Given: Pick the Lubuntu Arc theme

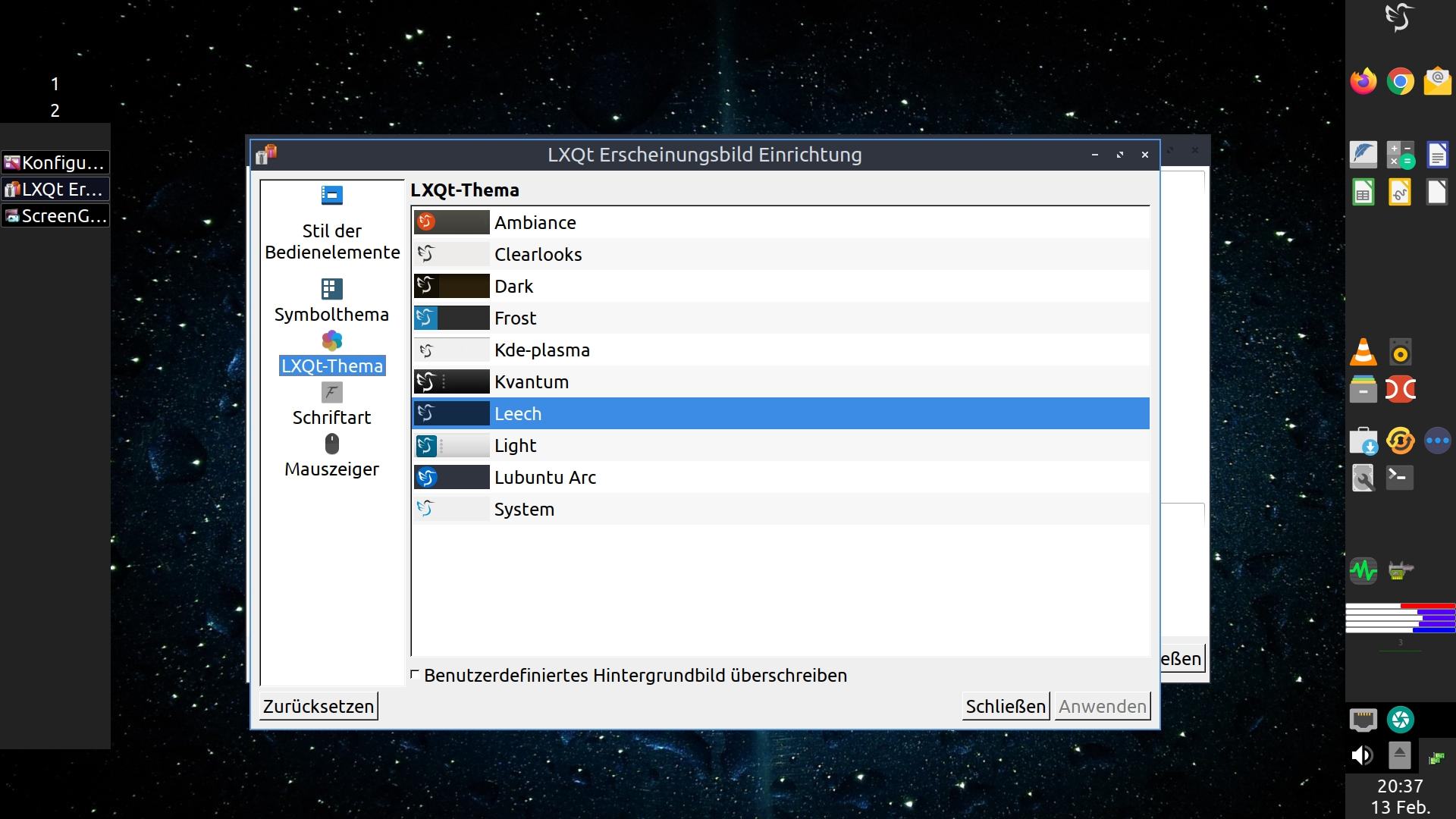Looking at the screenshot, I should coord(544,477).
